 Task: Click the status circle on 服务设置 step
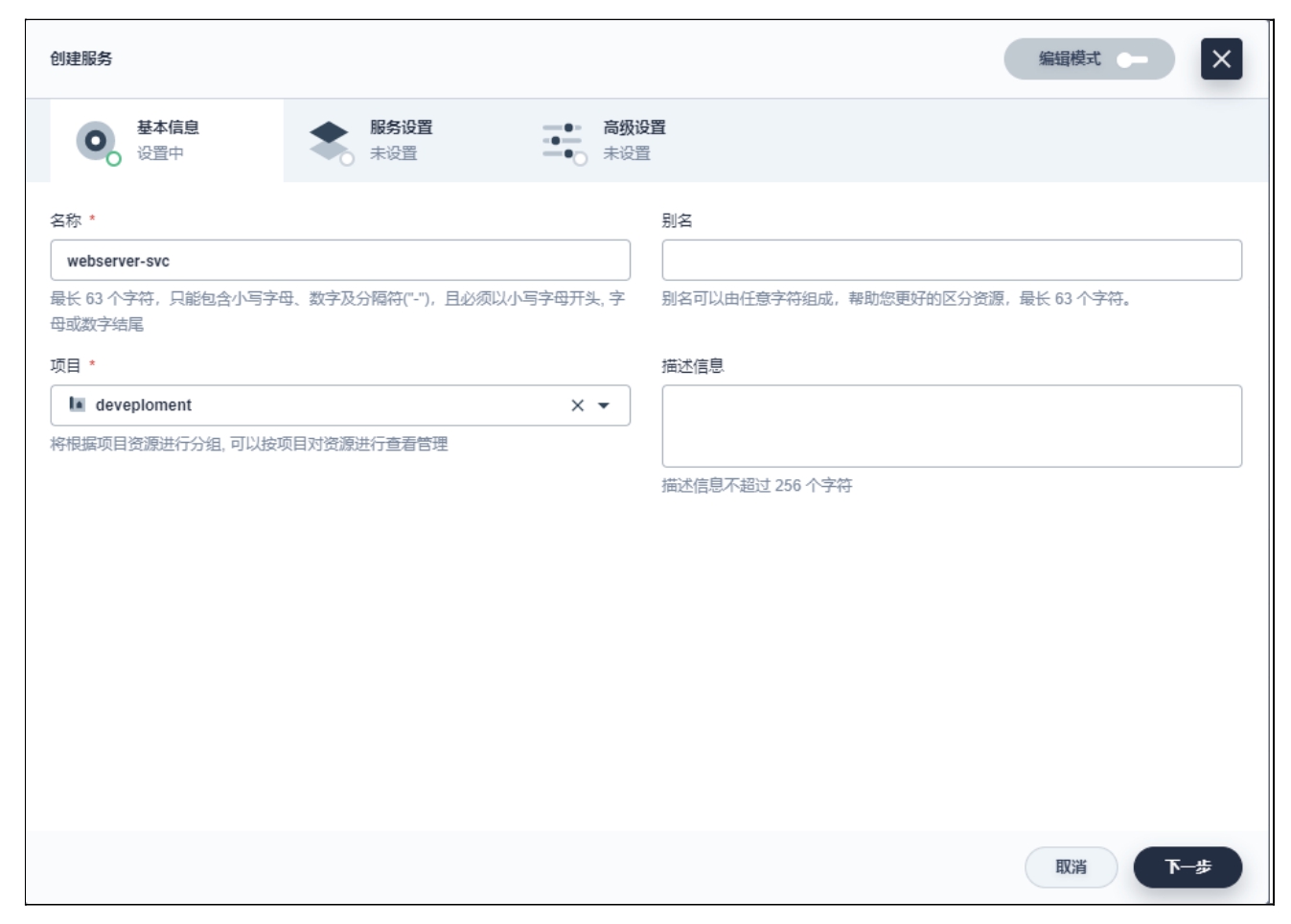point(347,159)
